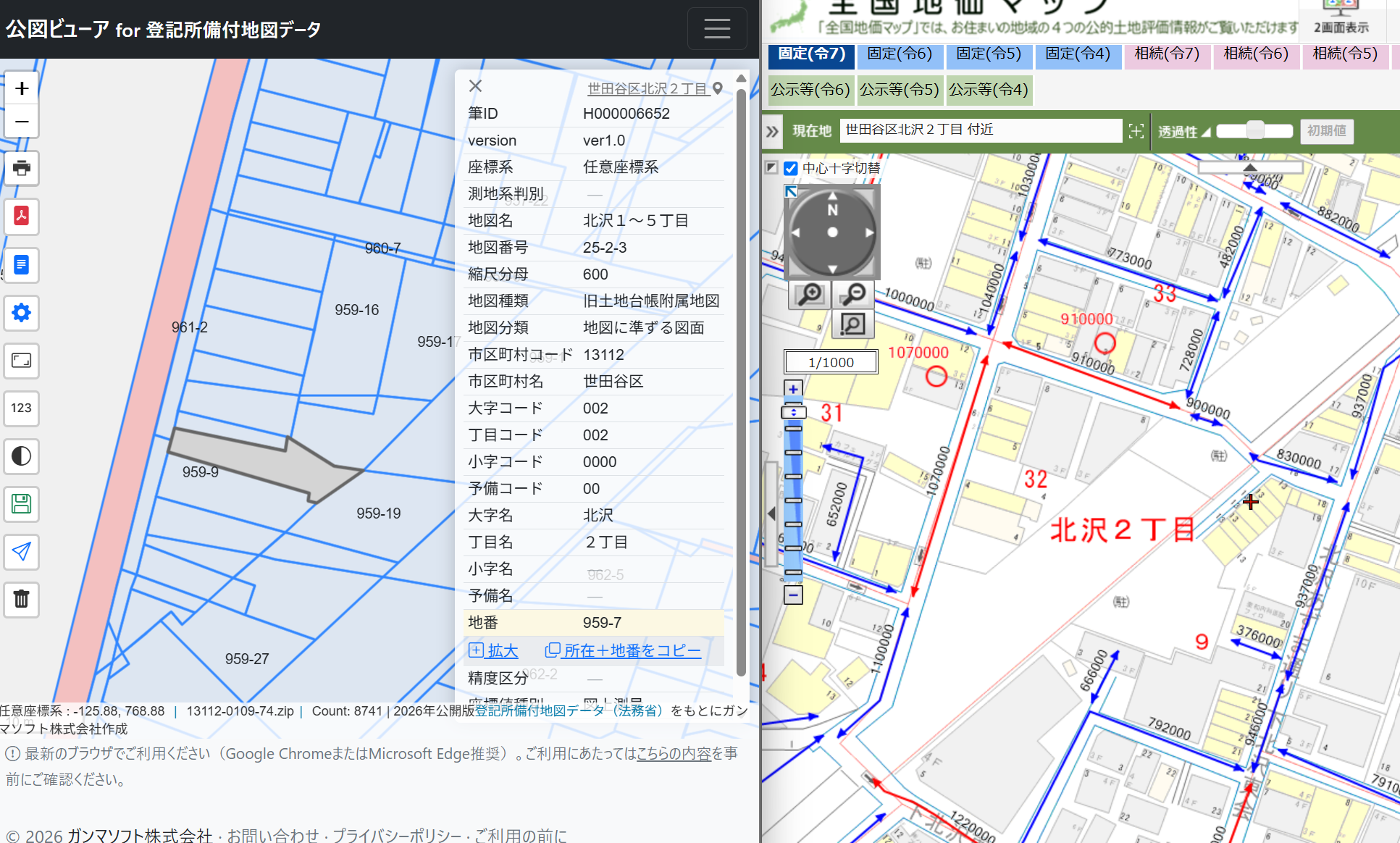Switch to 公示等(令4) tab

[x=989, y=90]
